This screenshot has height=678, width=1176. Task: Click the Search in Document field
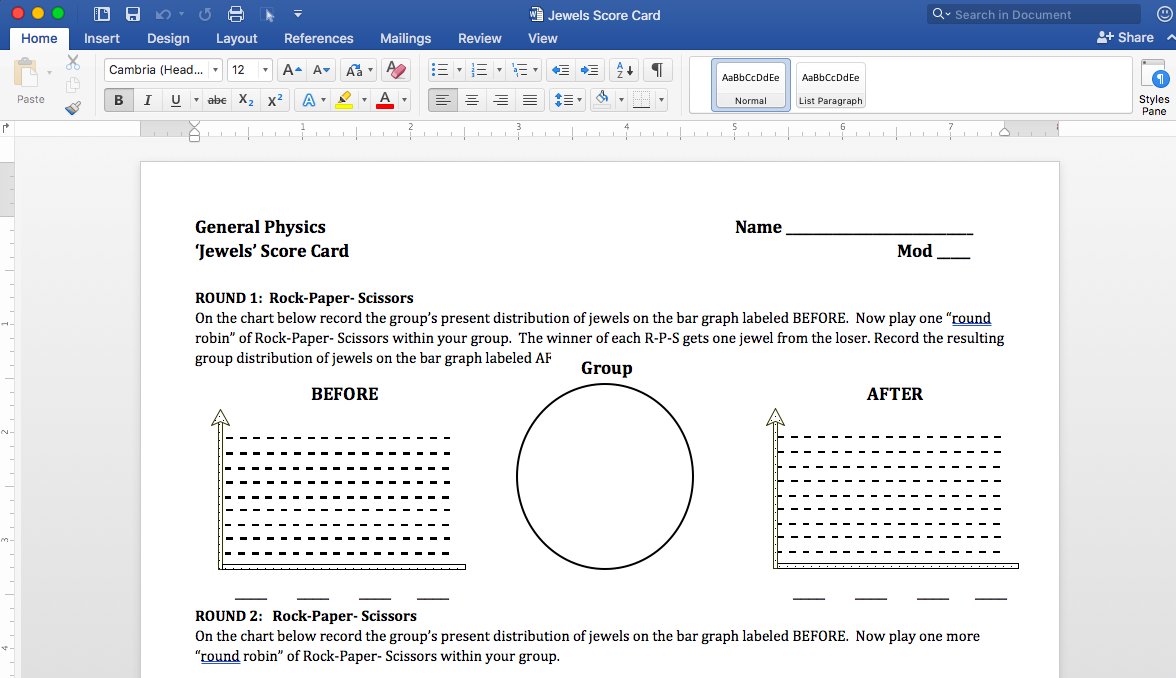1034,14
